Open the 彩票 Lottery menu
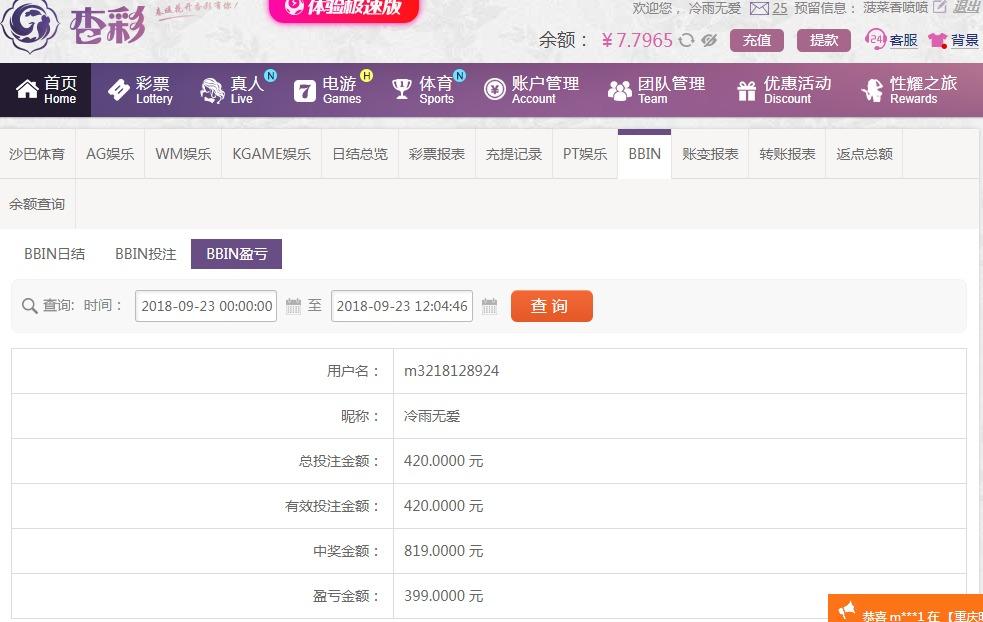This screenshot has width=983, height=622. point(141,90)
